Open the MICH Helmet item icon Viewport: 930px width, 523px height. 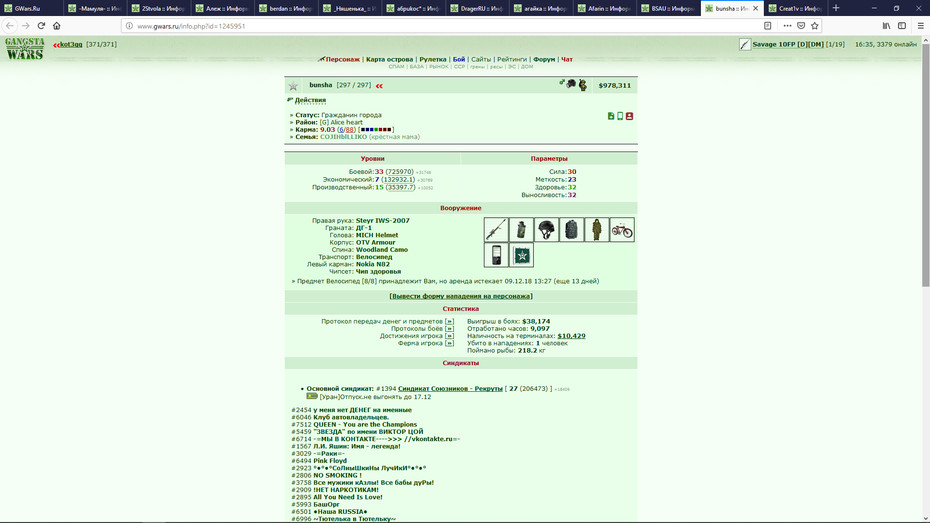(x=546, y=229)
